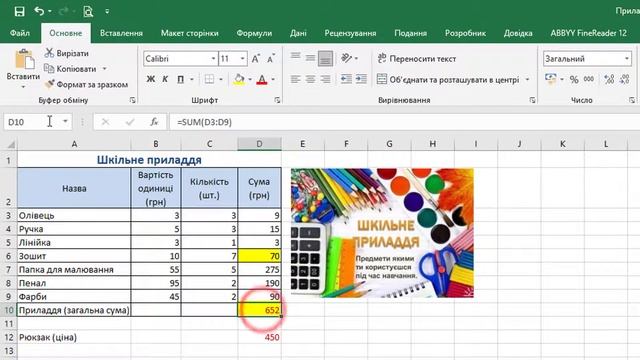Apply yellow fill color bucket
640x360 pixels.
(x=239, y=79)
